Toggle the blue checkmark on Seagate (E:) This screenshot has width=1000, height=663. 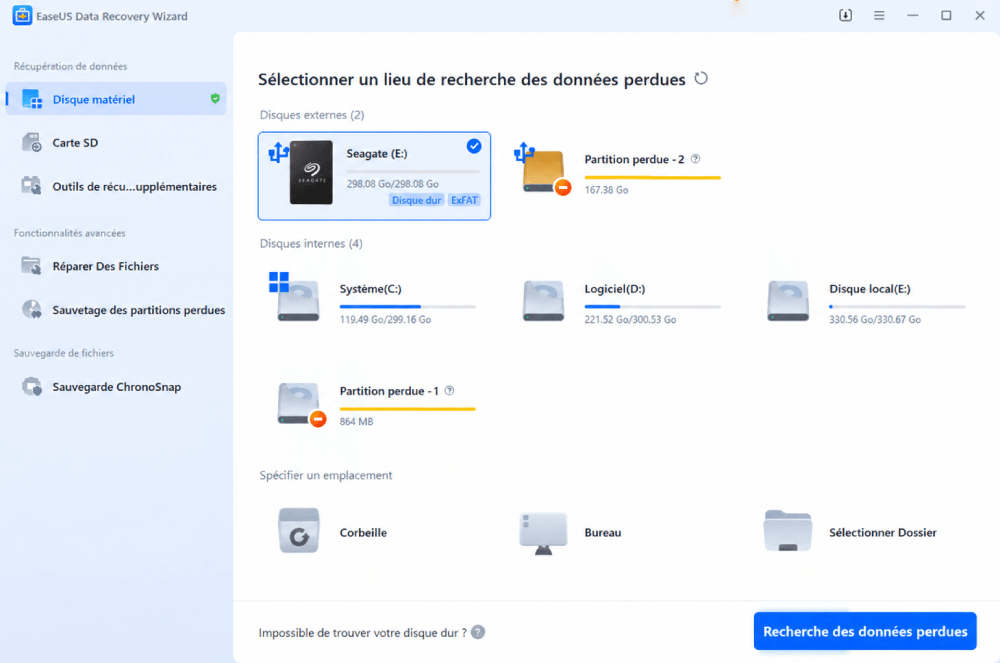click(474, 146)
